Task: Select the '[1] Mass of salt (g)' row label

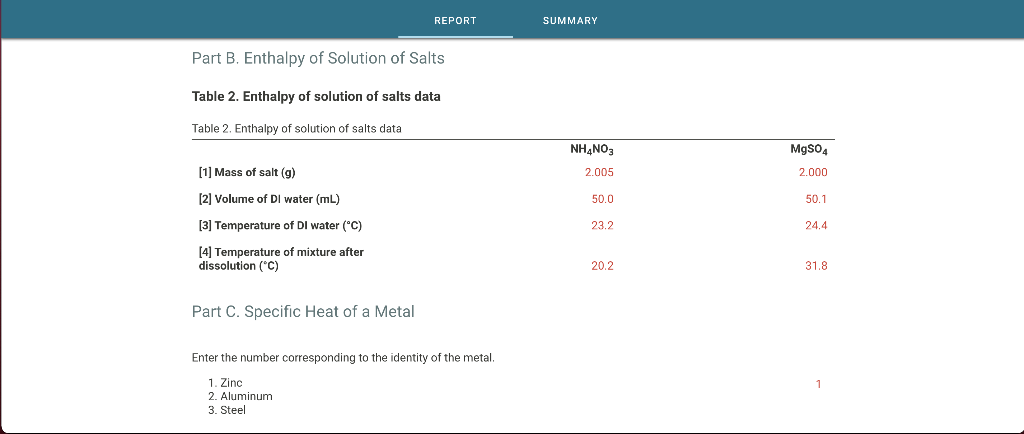Action: tap(247, 173)
